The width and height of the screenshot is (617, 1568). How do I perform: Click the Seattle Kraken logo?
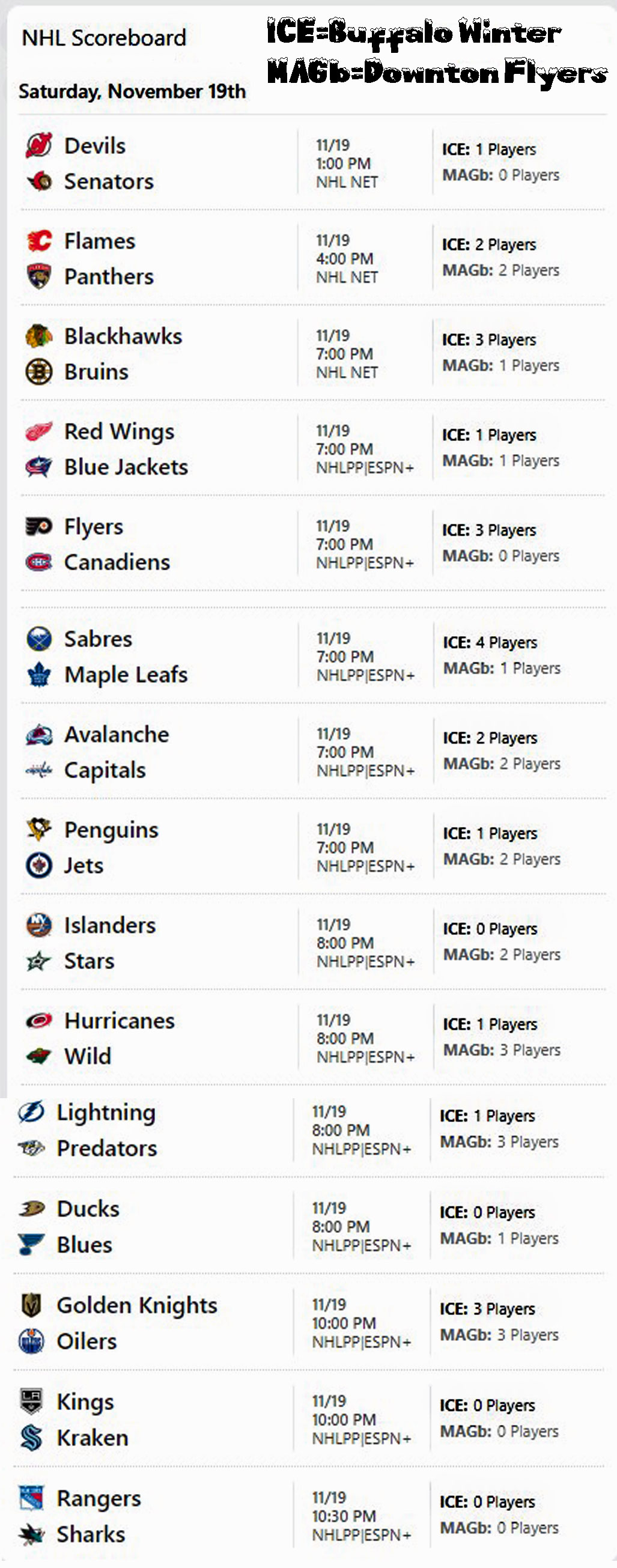click(32, 1438)
